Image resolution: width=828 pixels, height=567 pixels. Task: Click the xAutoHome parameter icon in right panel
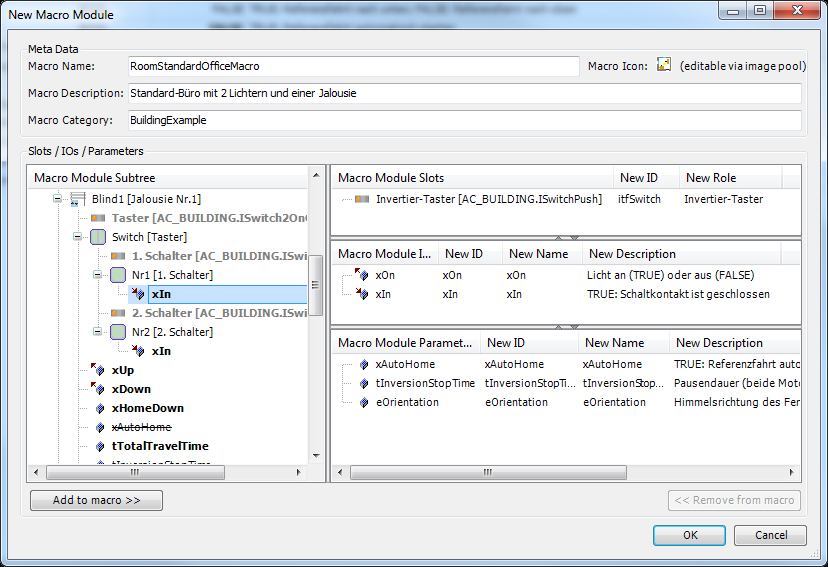(x=364, y=365)
